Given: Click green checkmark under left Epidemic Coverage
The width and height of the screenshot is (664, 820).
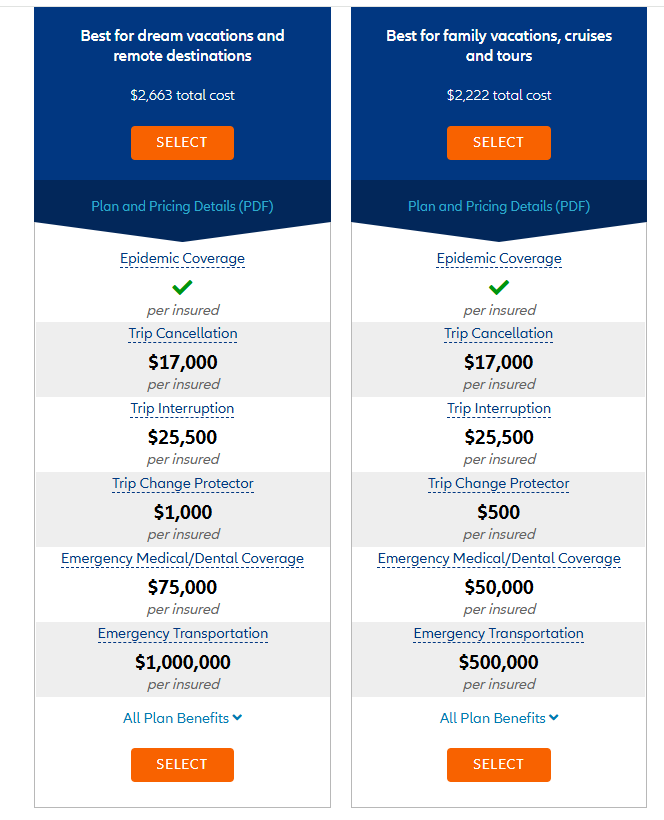Looking at the screenshot, I should [182, 287].
